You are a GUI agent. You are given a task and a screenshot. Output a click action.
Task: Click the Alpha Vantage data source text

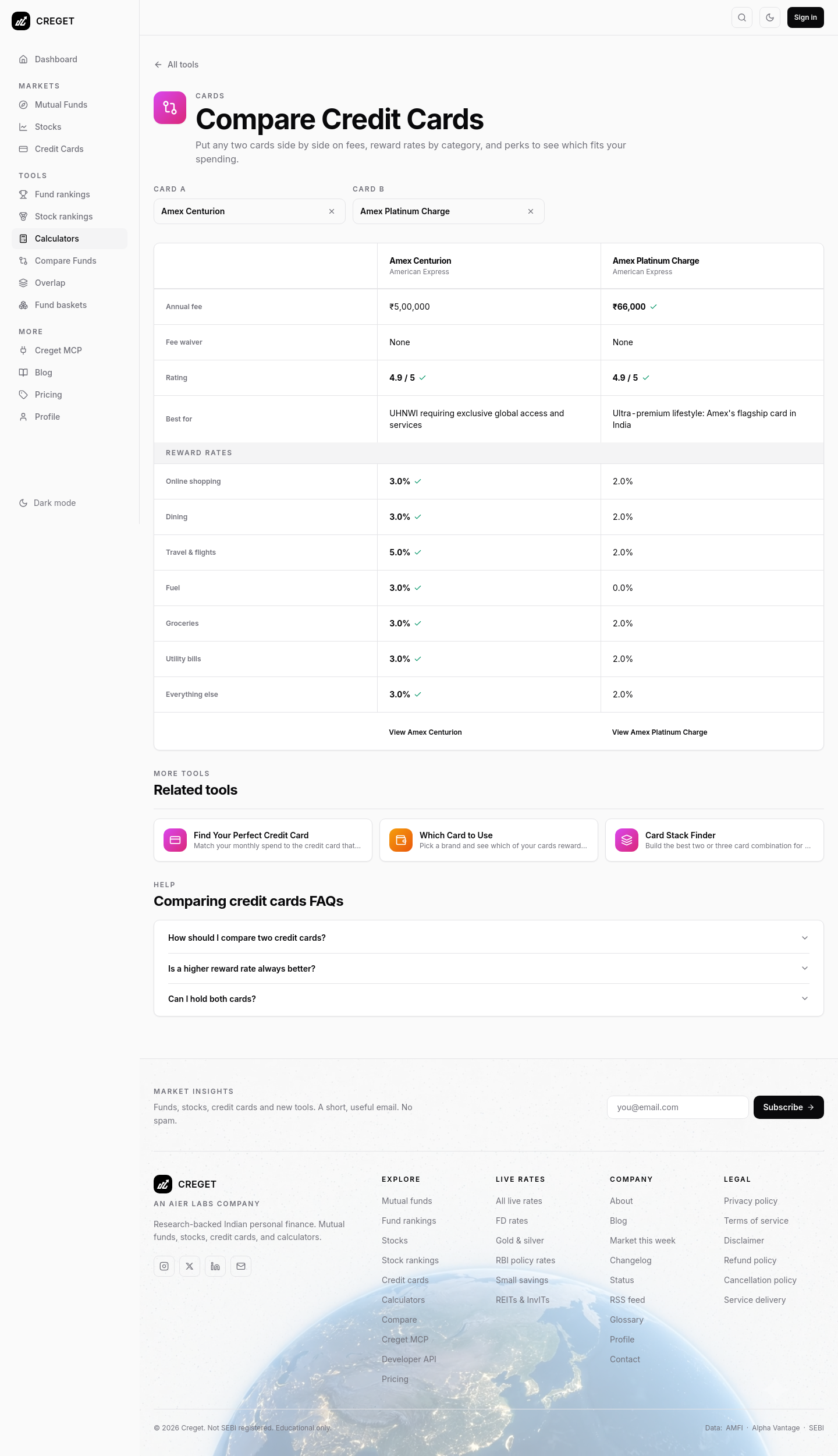point(776,1428)
